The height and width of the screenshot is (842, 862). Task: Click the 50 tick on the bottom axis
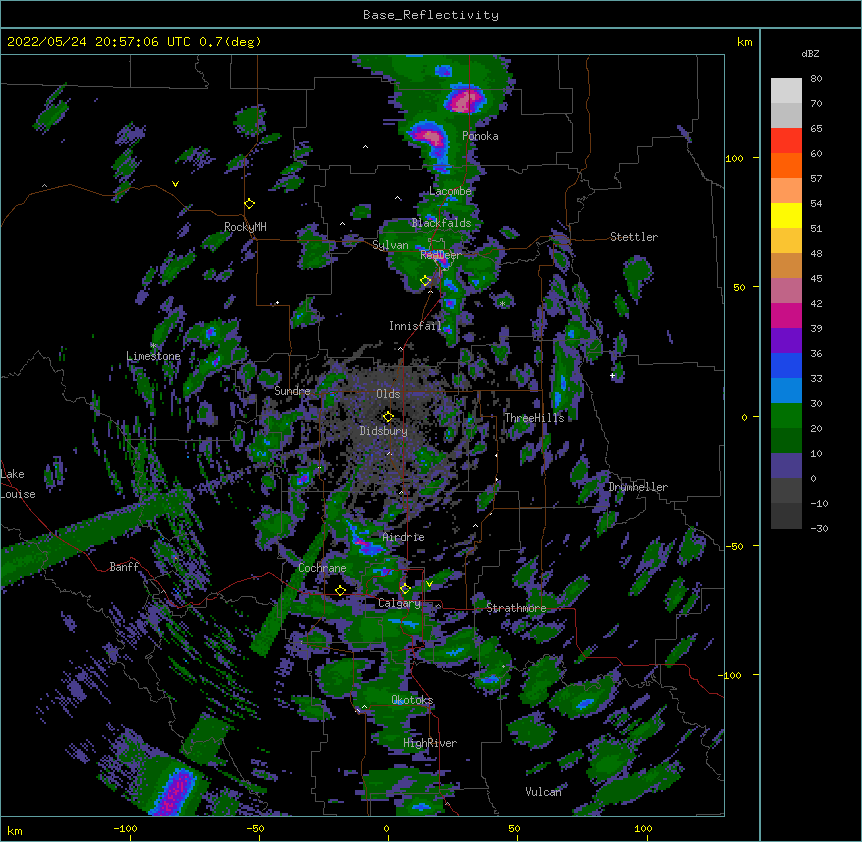pos(514,828)
